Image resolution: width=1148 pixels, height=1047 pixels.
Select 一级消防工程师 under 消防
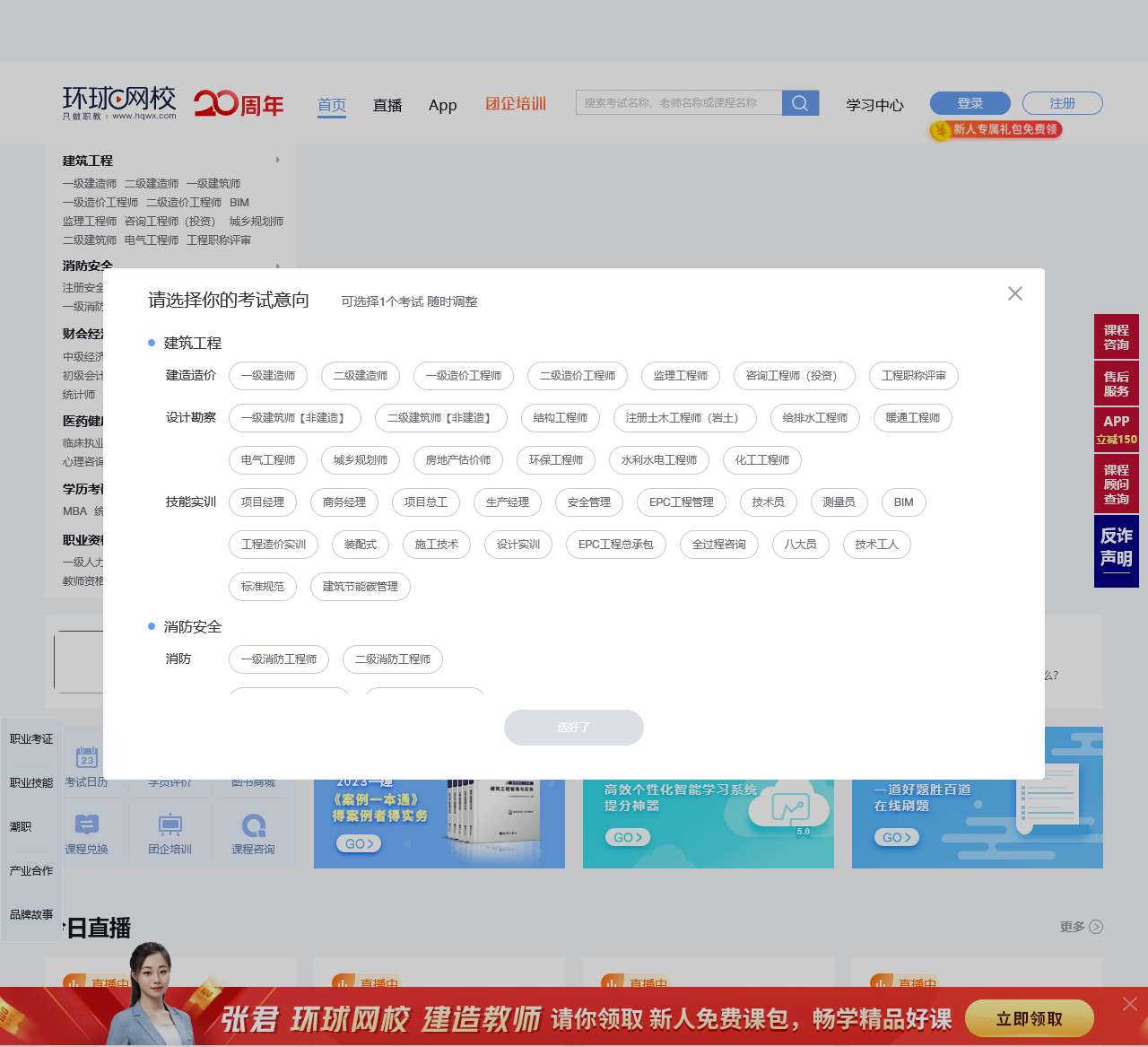pyautogui.click(x=279, y=659)
